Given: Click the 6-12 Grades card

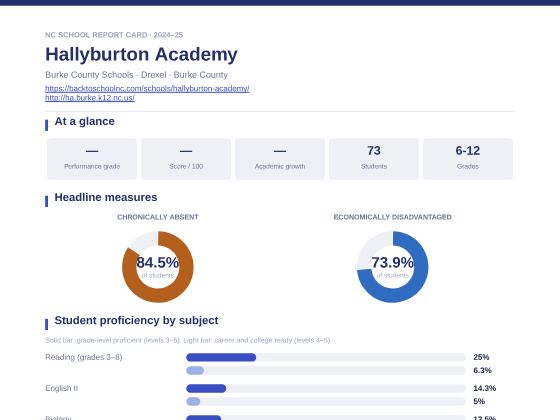Looking at the screenshot, I should (x=468, y=159).
